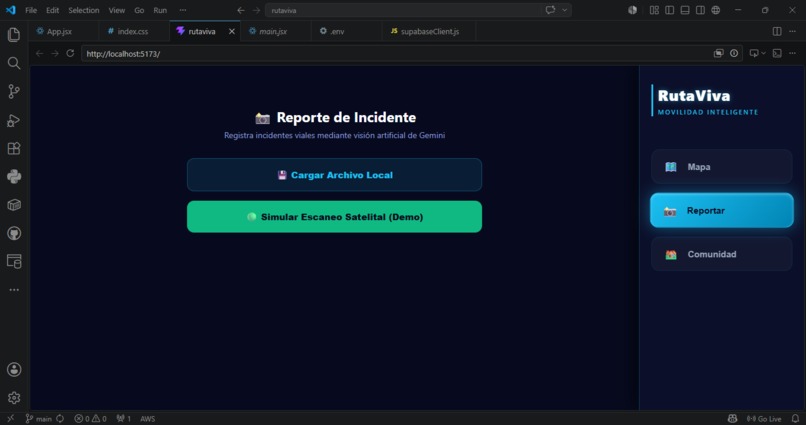This screenshot has height=425, width=806.
Task: Switch to the index.css tab
Action: pos(133,31)
